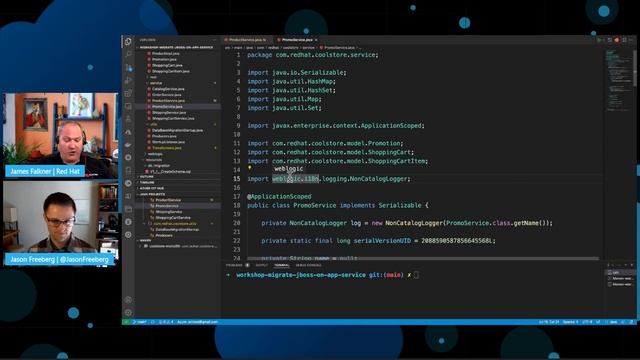Viewport: 640px width, 360px height.
Task: Open ShoppingCartService.java in the Explorer
Action: tap(173, 118)
